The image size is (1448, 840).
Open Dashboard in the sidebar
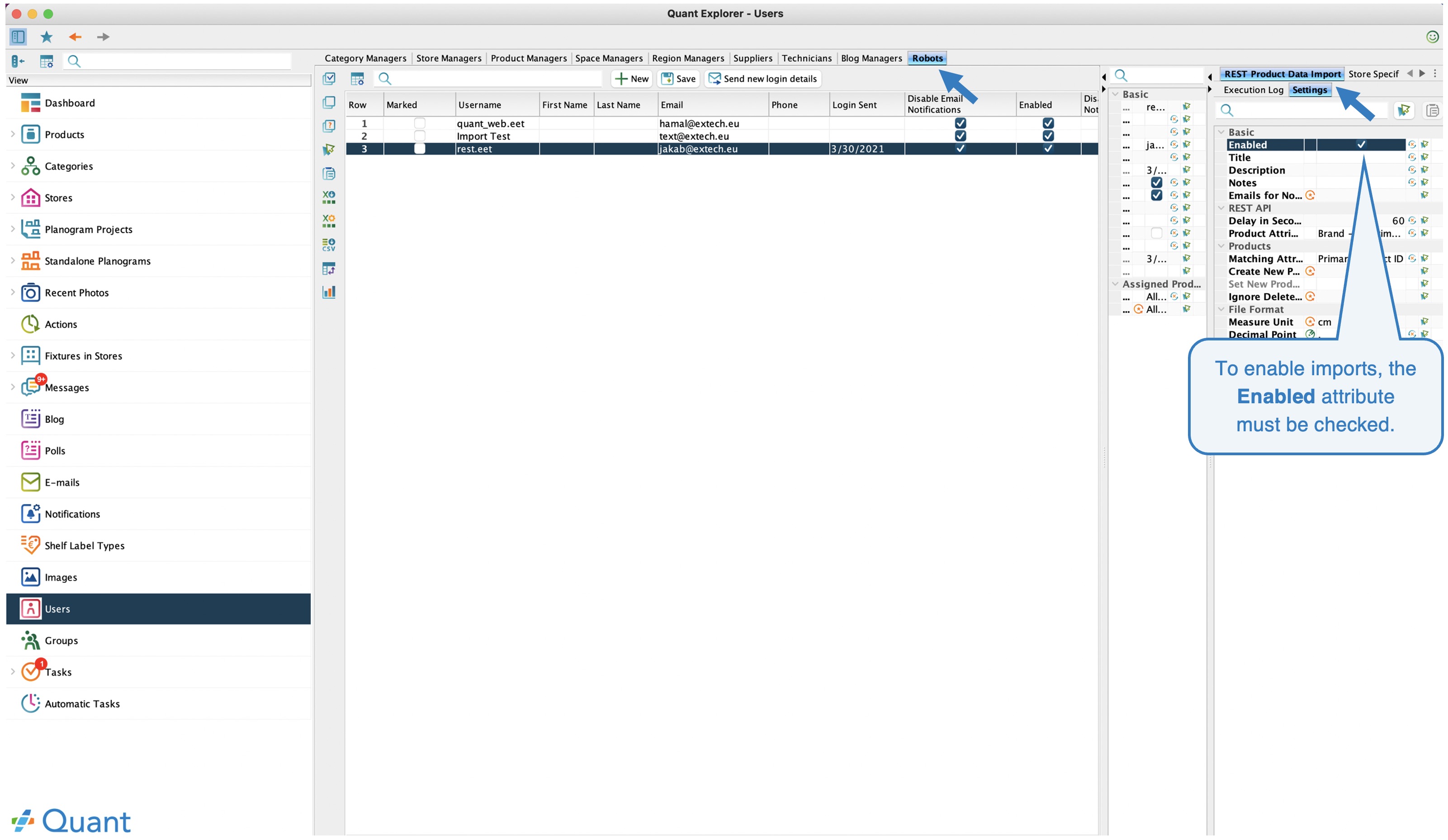(x=158, y=103)
